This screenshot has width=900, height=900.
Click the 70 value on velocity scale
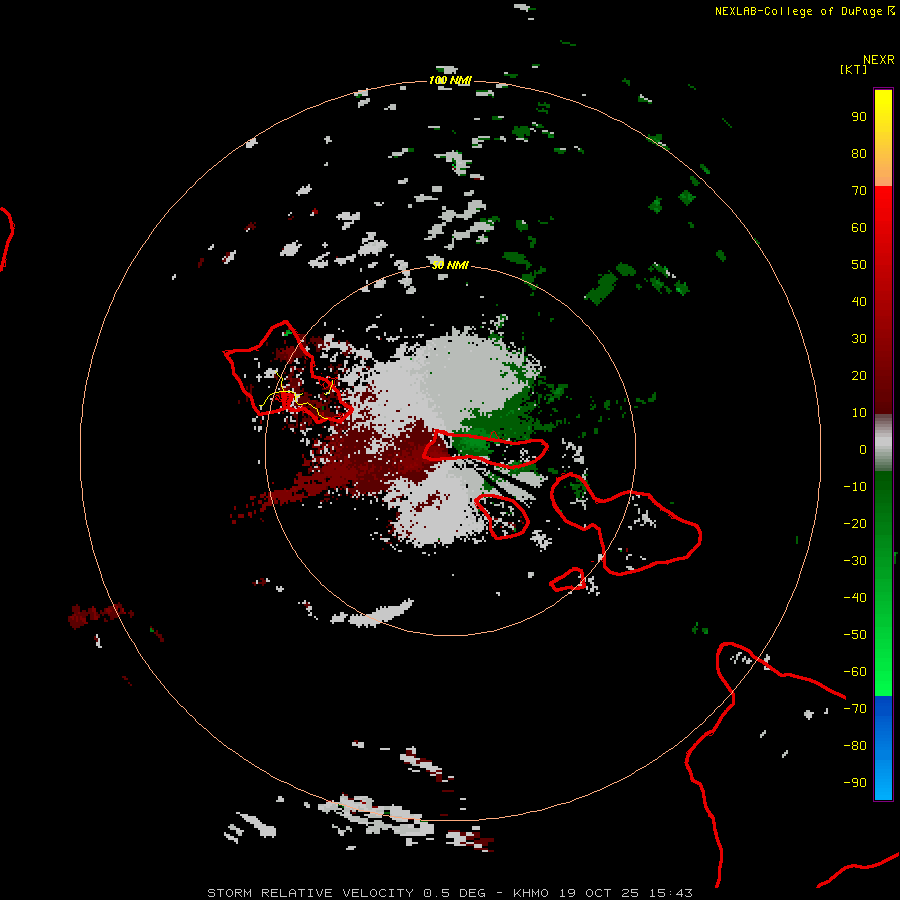[859, 191]
